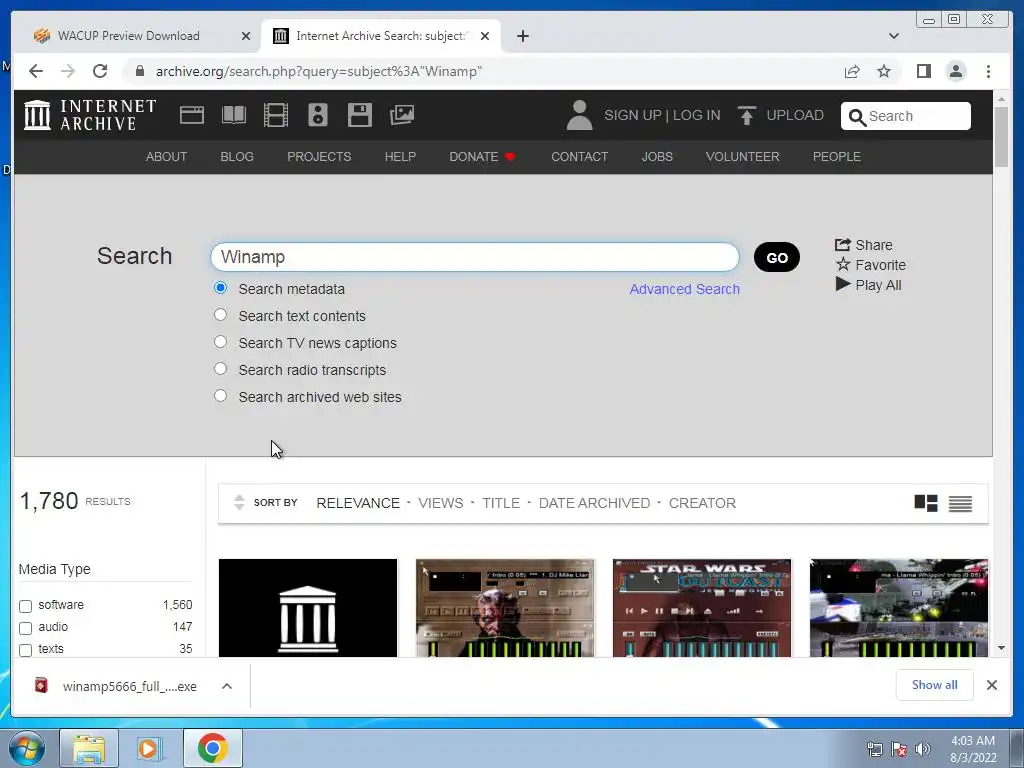The width and height of the screenshot is (1024, 768).
Task: Check the texts media type filter
Action: pos(25,650)
